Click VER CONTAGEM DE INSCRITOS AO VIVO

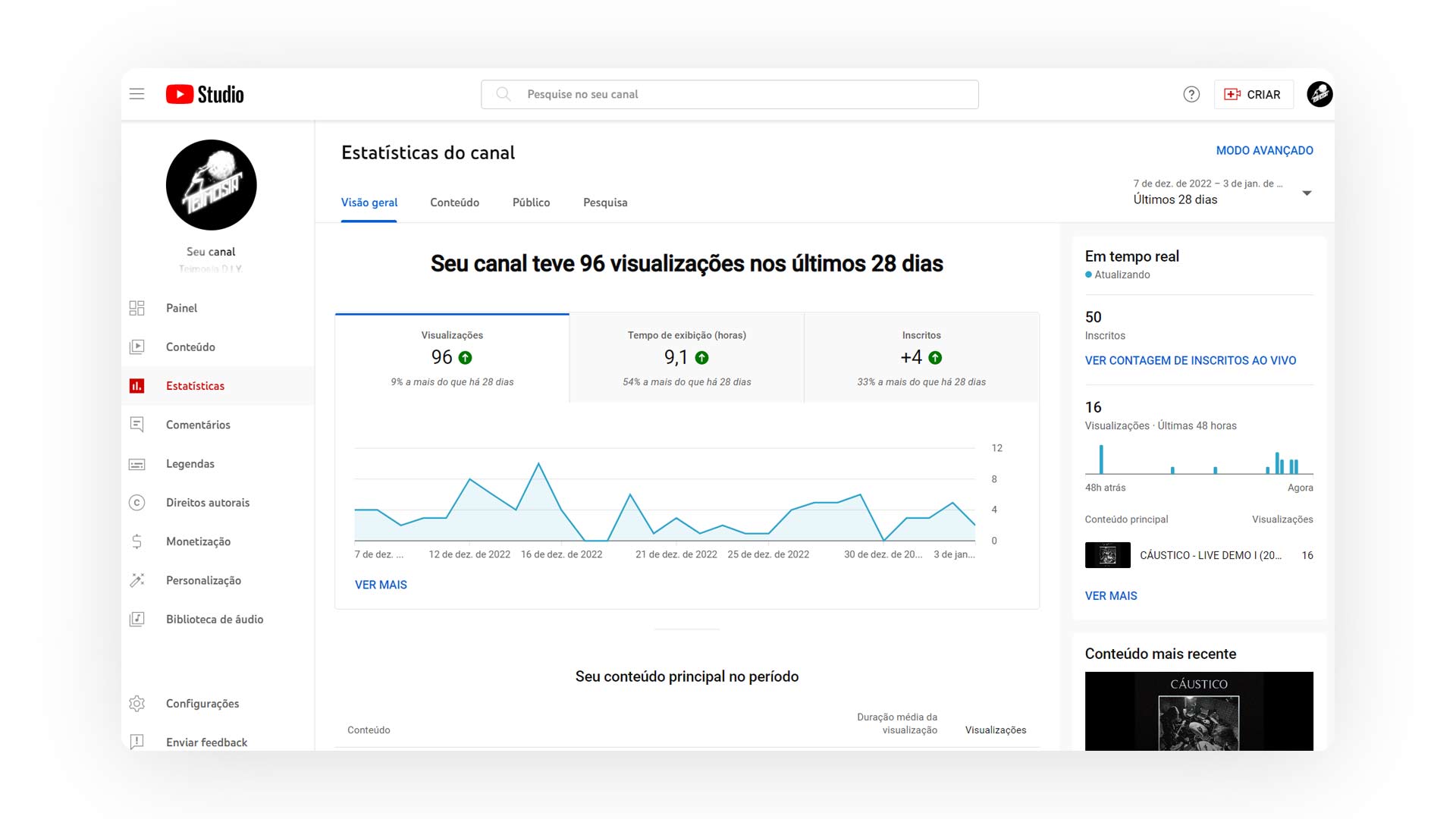click(x=1190, y=360)
